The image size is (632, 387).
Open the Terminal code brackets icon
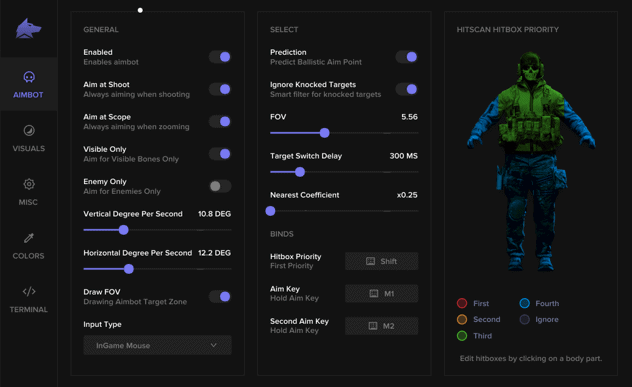29,291
